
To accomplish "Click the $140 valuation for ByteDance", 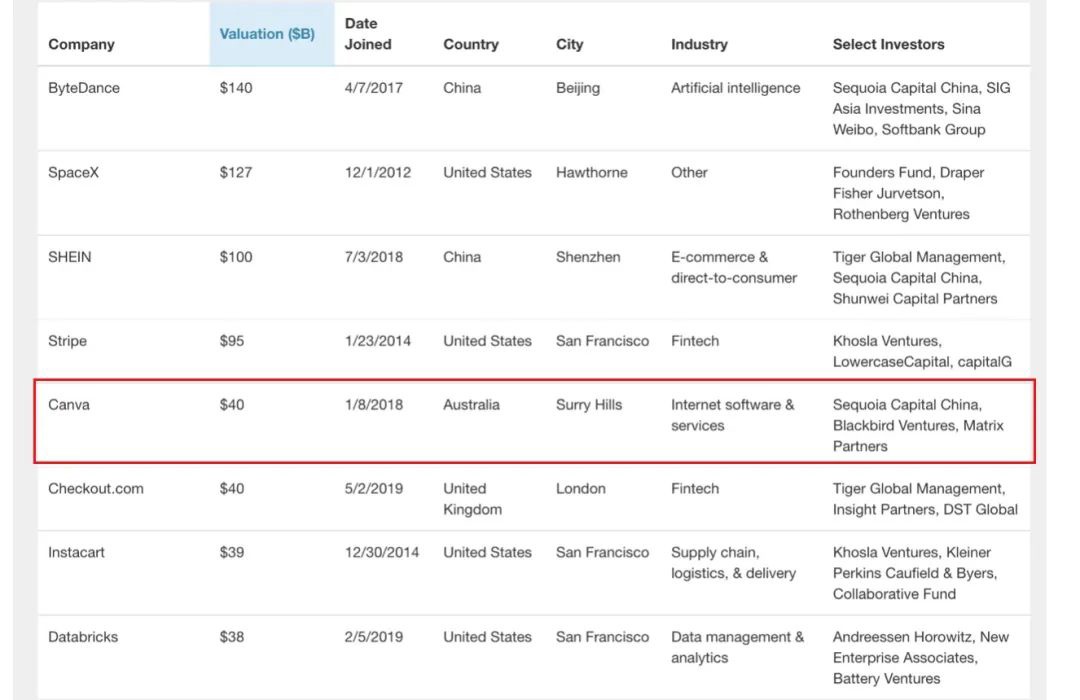I will tap(236, 88).
